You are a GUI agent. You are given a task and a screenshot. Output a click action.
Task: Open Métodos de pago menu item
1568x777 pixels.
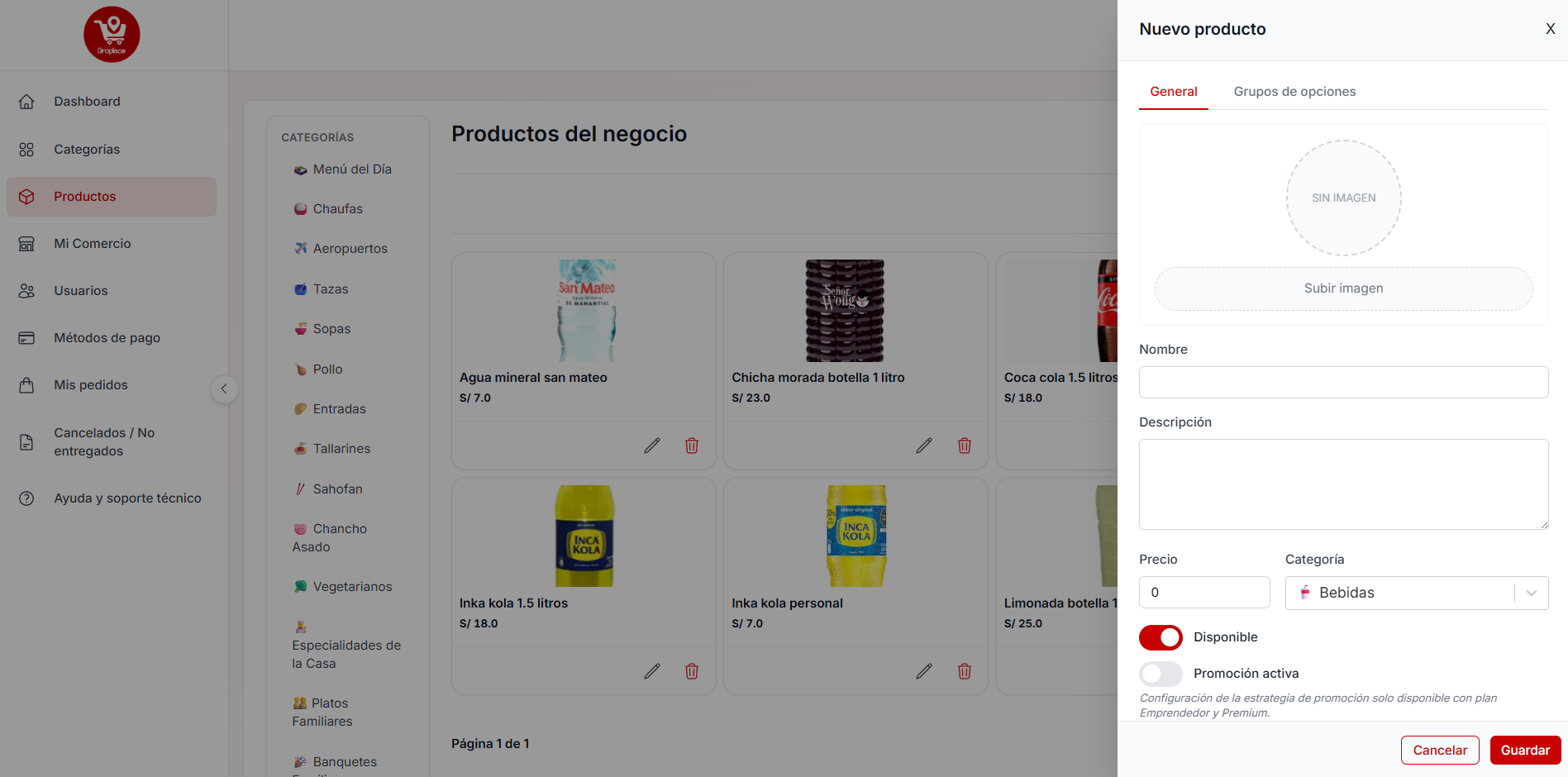[112, 338]
